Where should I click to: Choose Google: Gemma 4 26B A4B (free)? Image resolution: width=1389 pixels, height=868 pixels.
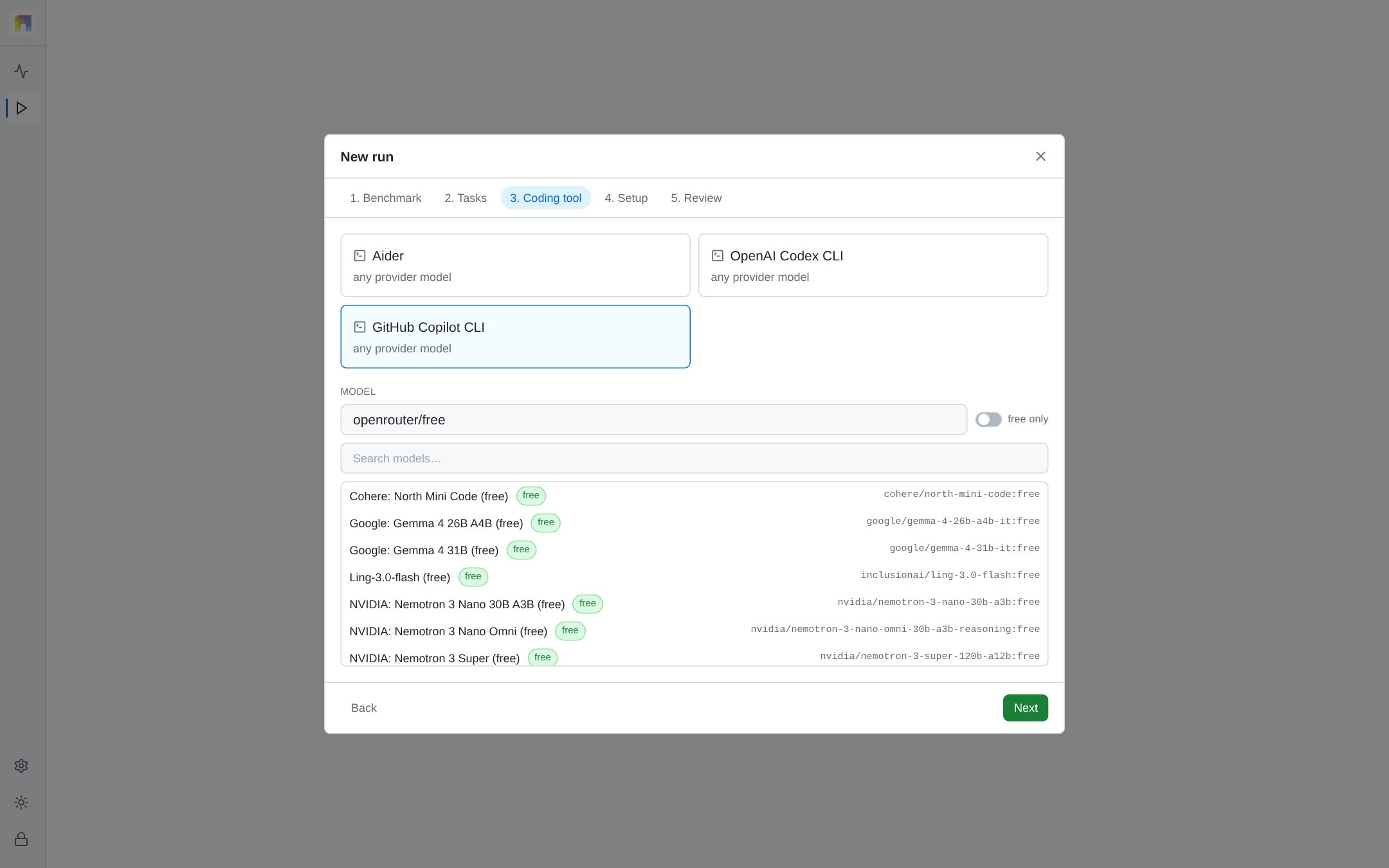(694, 523)
